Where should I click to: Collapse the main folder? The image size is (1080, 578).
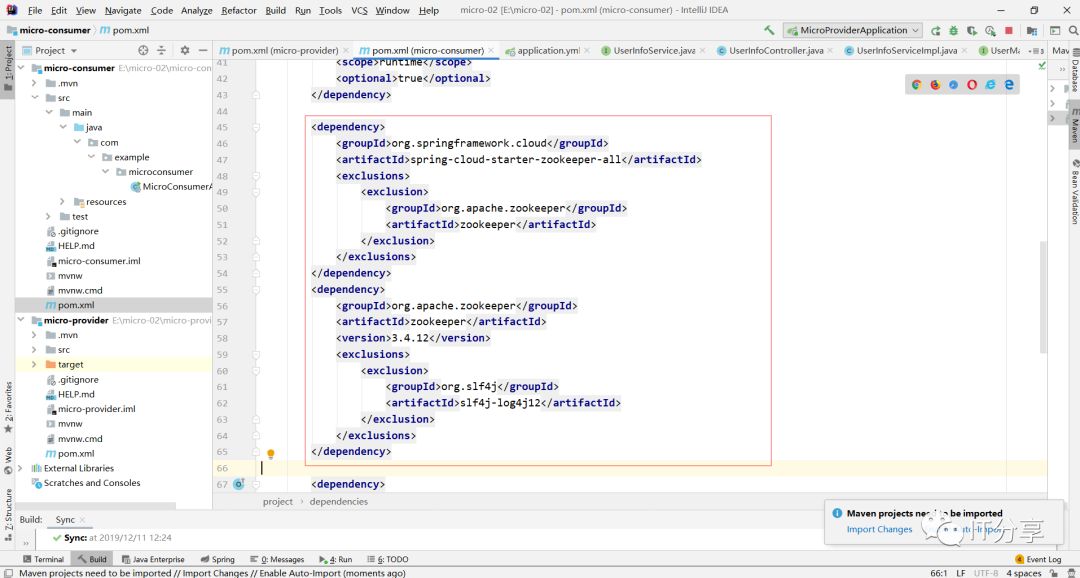coord(49,112)
